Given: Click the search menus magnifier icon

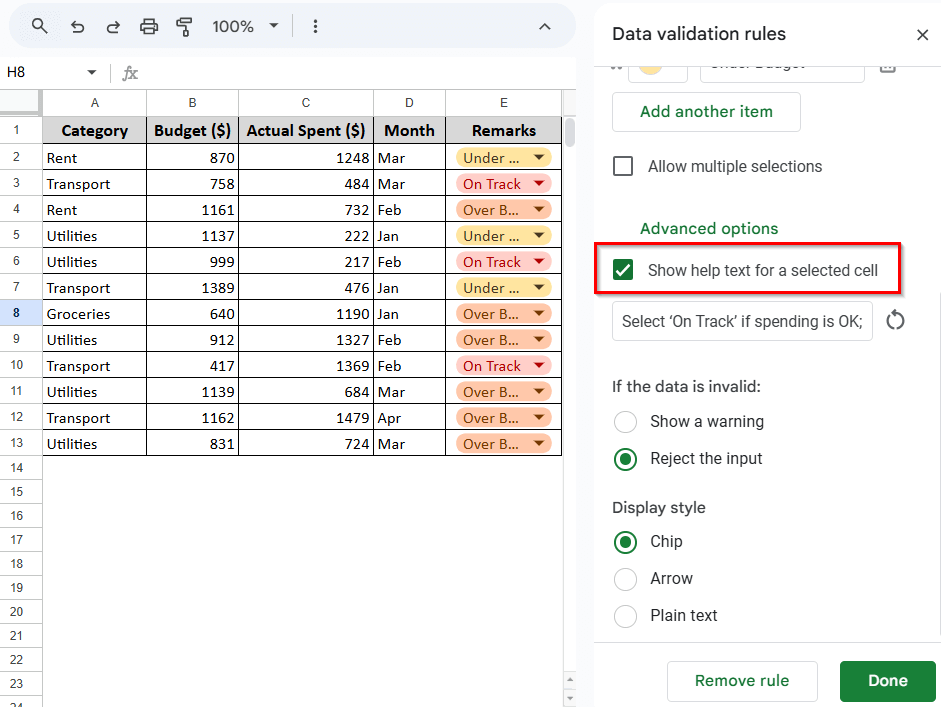Looking at the screenshot, I should 40,26.
